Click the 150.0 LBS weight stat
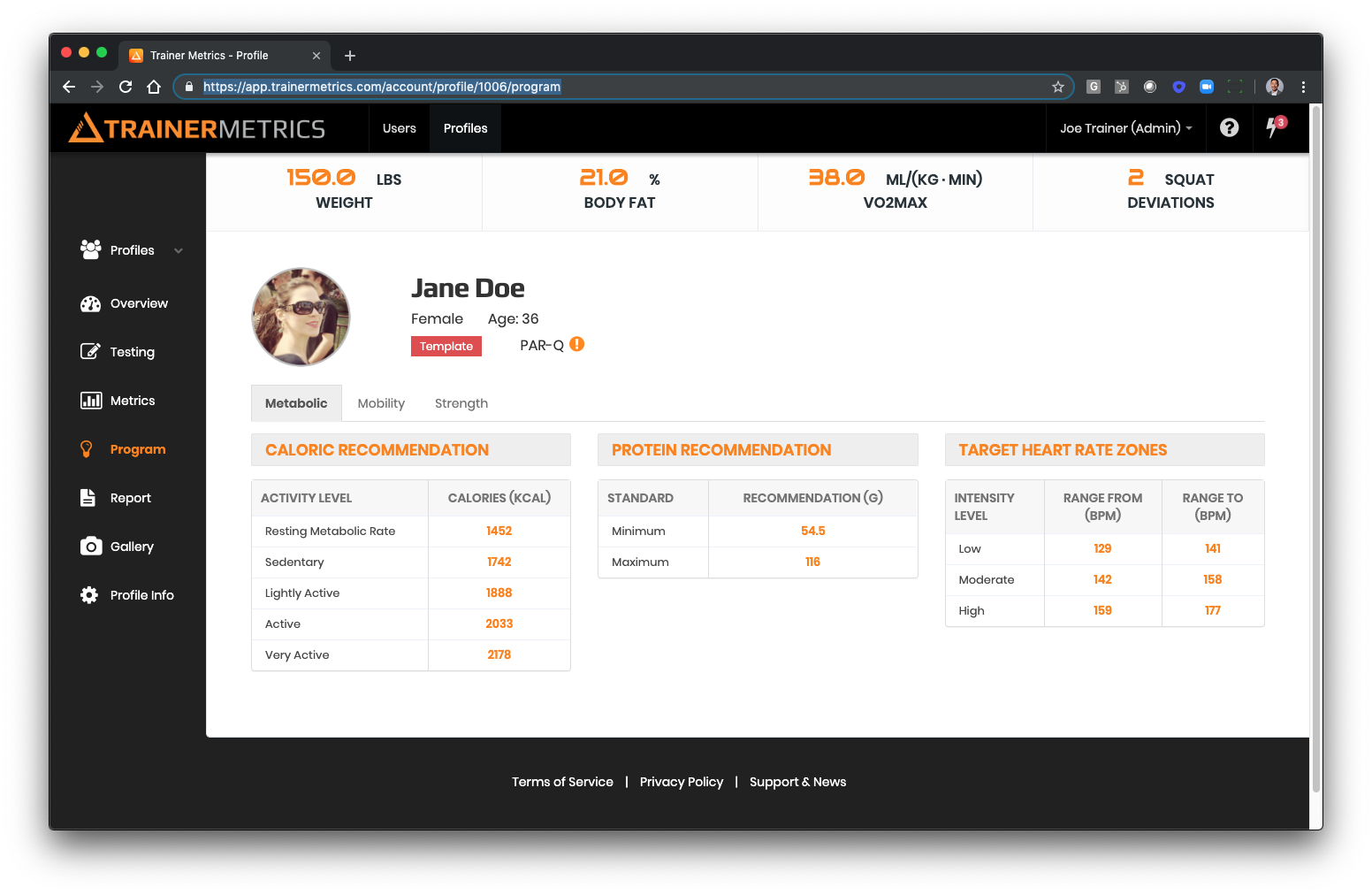Viewport: 1372px width, 895px height. point(344,190)
